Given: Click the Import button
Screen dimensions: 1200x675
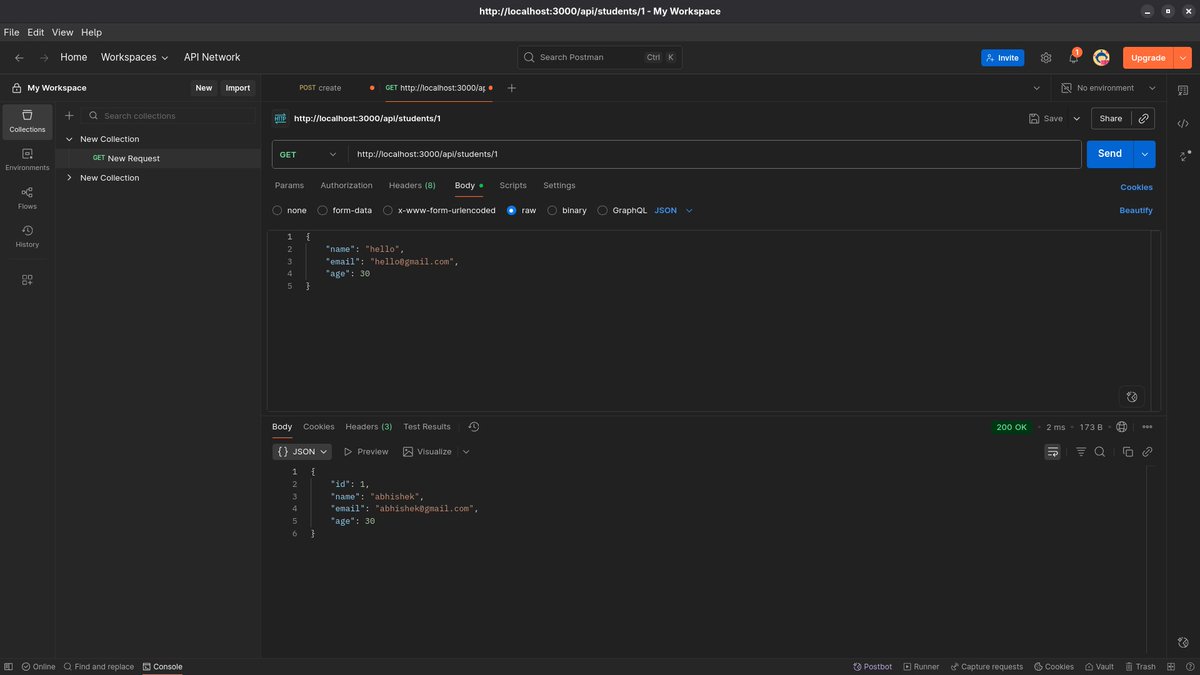Looking at the screenshot, I should (238, 88).
